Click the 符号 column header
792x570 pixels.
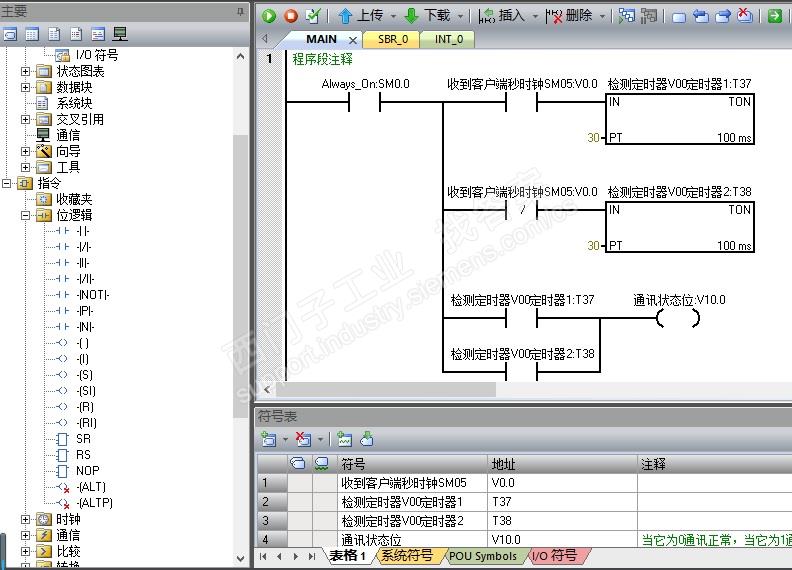pyautogui.click(x=413, y=464)
